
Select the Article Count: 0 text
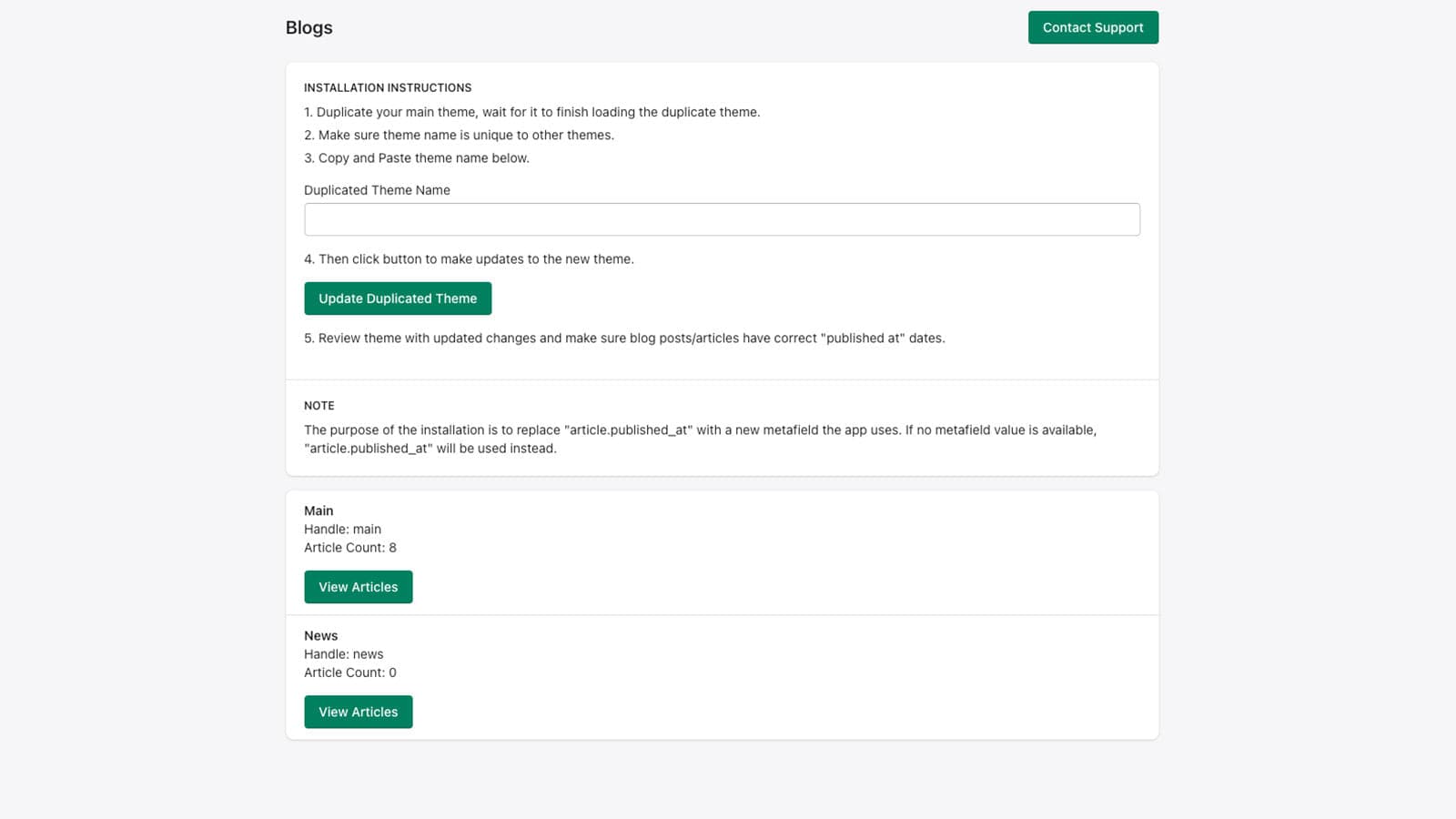[349, 672]
